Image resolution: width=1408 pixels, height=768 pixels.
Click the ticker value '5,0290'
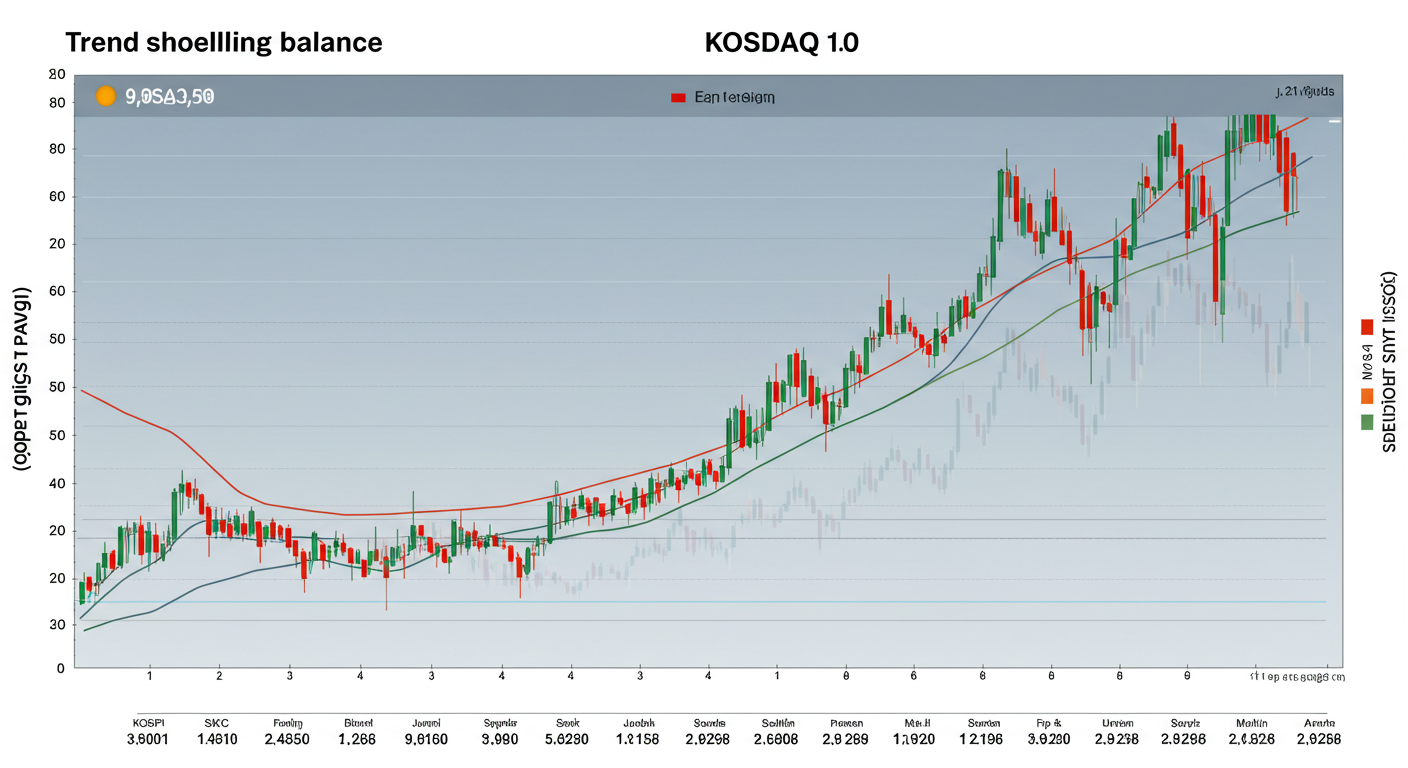pyautogui.click(x=567, y=741)
